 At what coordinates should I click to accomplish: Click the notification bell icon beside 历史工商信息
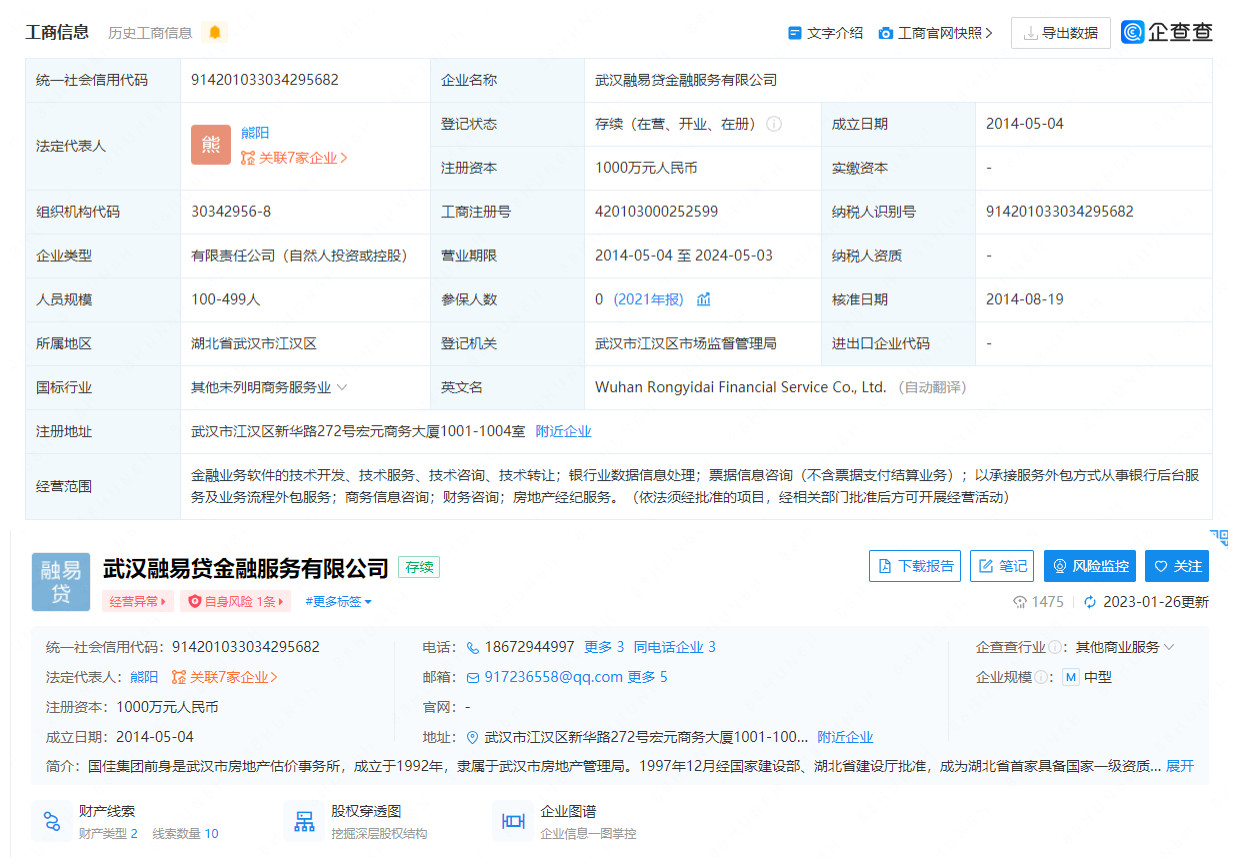click(214, 33)
